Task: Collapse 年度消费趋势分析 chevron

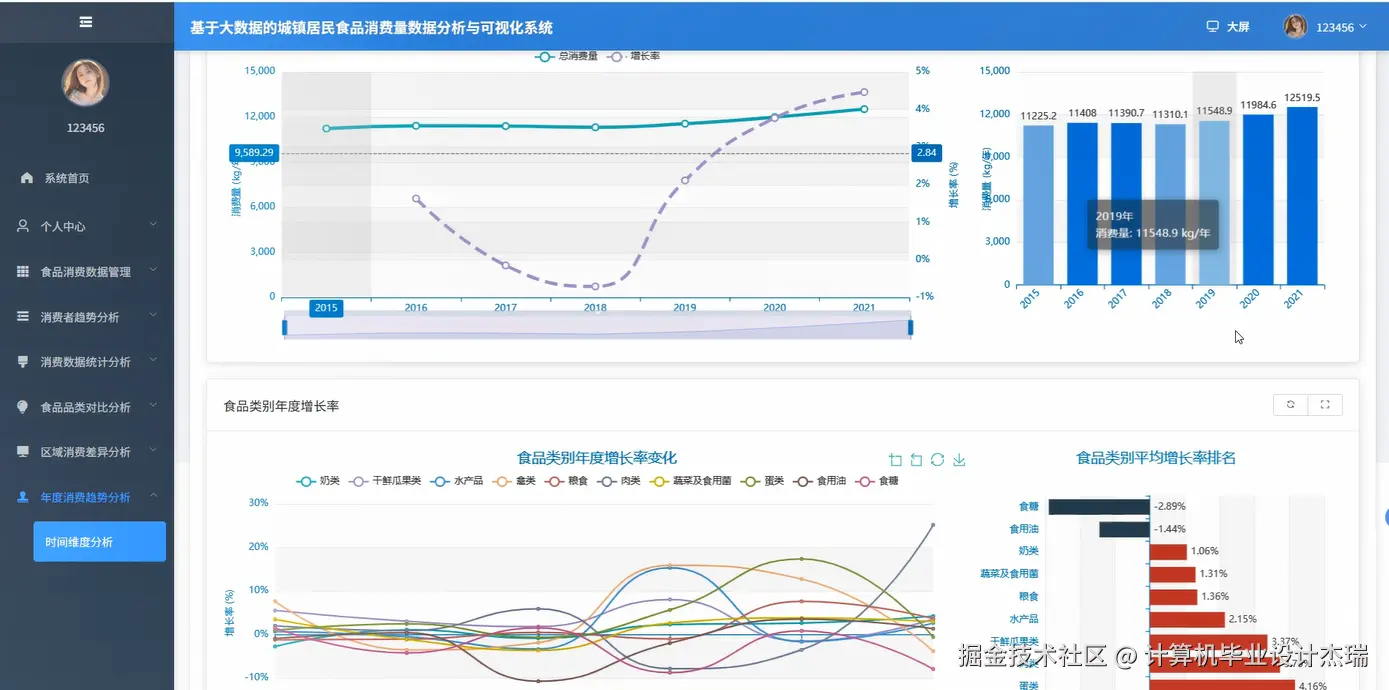Action: point(154,496)
